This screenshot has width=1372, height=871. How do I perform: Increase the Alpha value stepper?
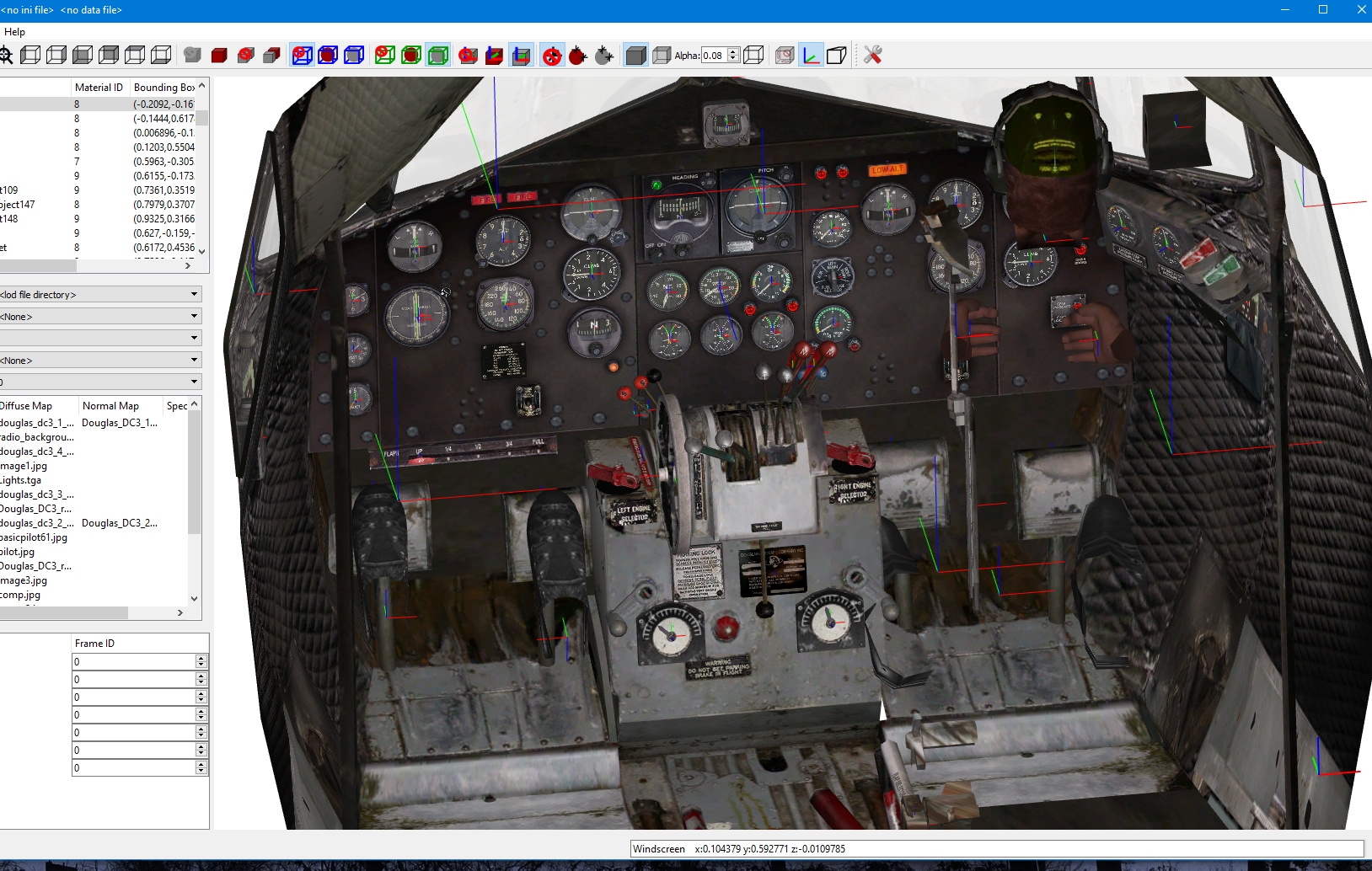[733, 51]
